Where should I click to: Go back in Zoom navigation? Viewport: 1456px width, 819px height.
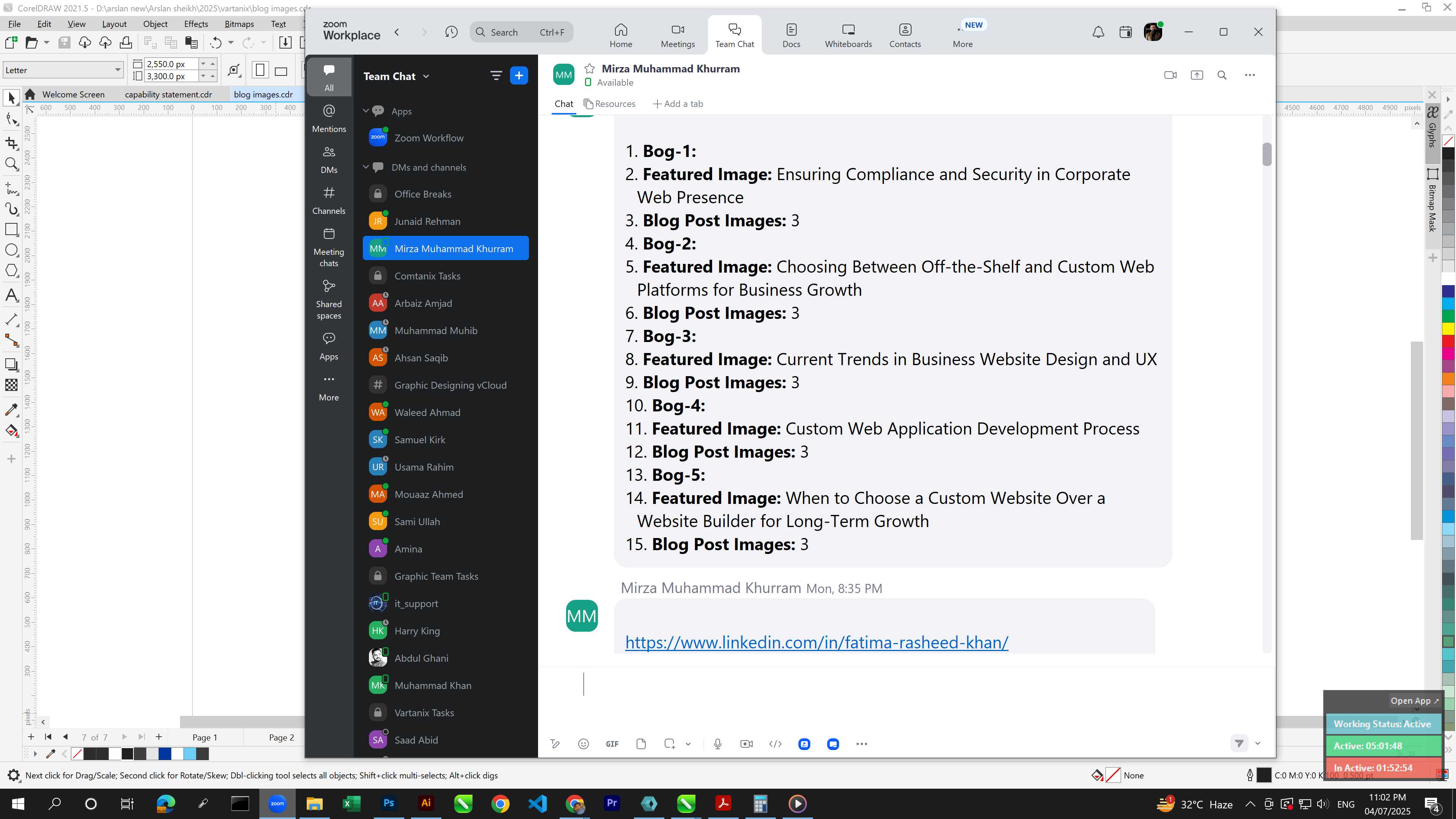[397, 32]
